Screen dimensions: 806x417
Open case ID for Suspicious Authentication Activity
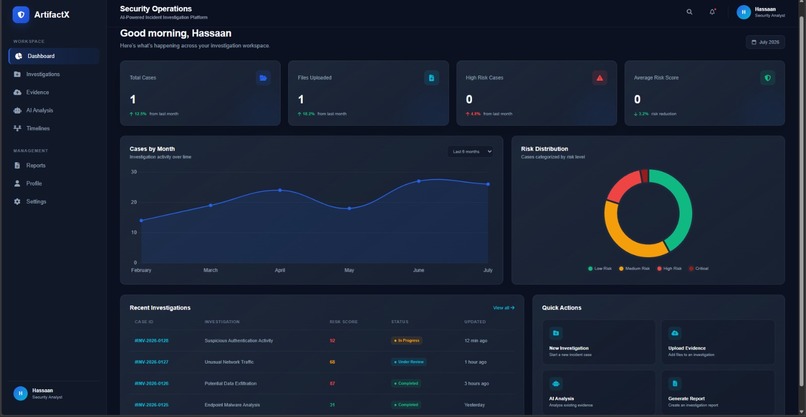152,340
